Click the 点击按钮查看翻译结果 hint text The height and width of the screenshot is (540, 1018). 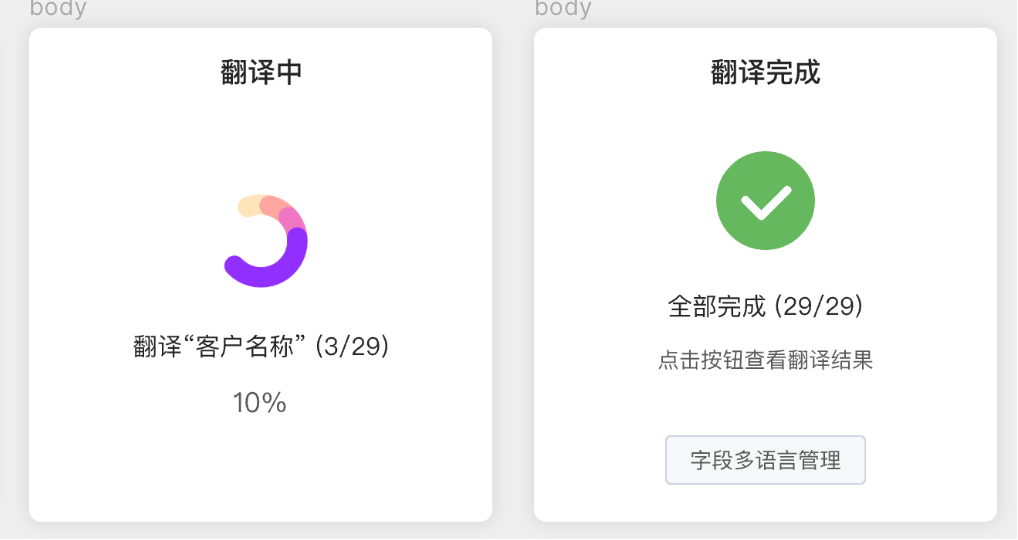click(765, 360)
